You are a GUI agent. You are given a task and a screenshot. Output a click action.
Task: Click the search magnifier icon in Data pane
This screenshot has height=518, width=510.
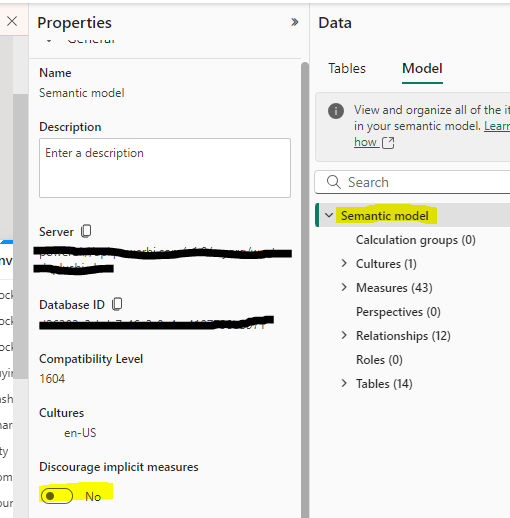coord(333,182)
